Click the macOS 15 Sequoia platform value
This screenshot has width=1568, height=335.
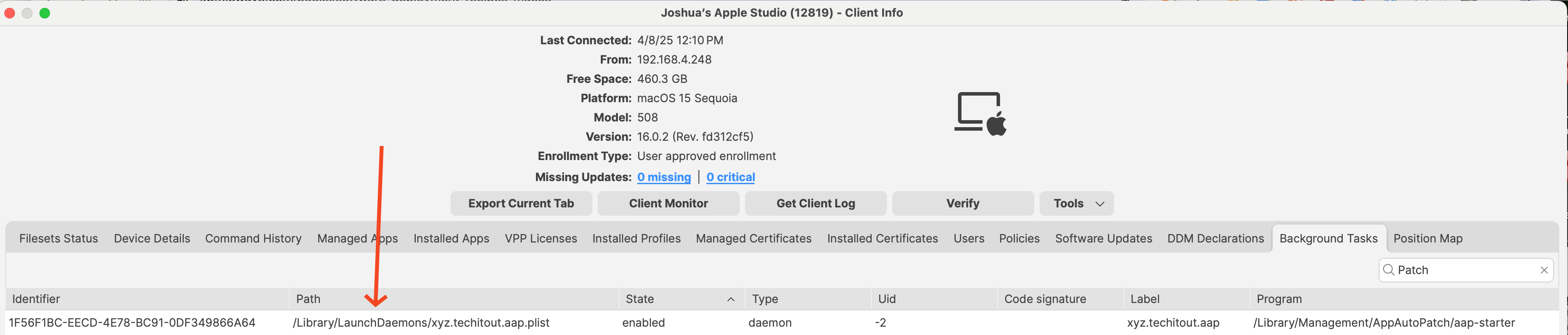pos(687,98)
